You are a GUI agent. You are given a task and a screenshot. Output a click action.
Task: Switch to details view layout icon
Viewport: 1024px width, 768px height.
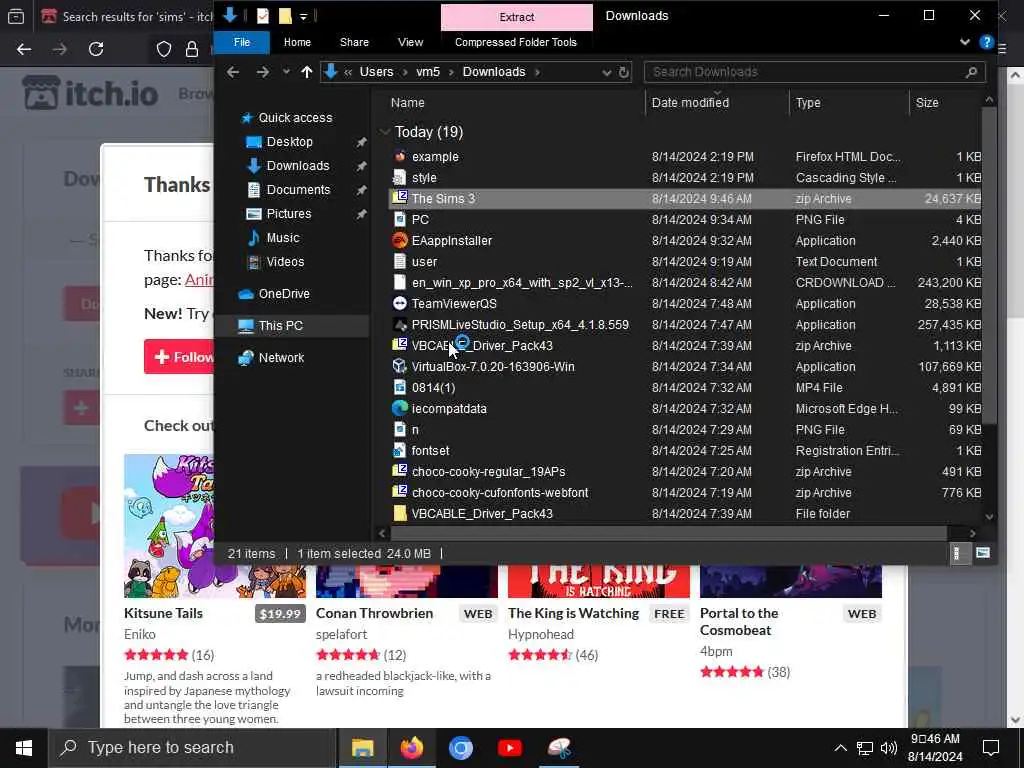957,553
